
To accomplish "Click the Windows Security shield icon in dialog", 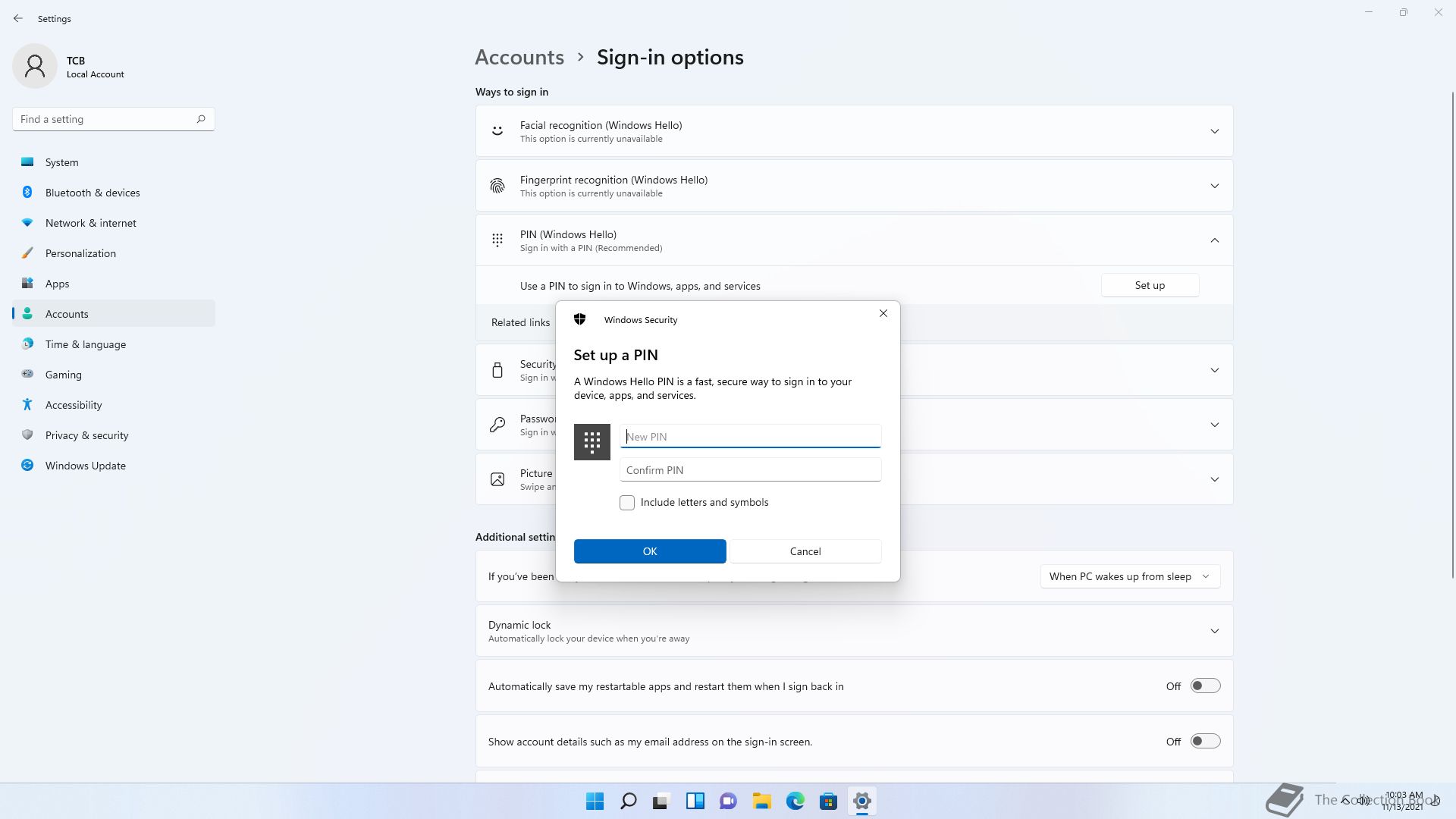I will tap(580, 319).
